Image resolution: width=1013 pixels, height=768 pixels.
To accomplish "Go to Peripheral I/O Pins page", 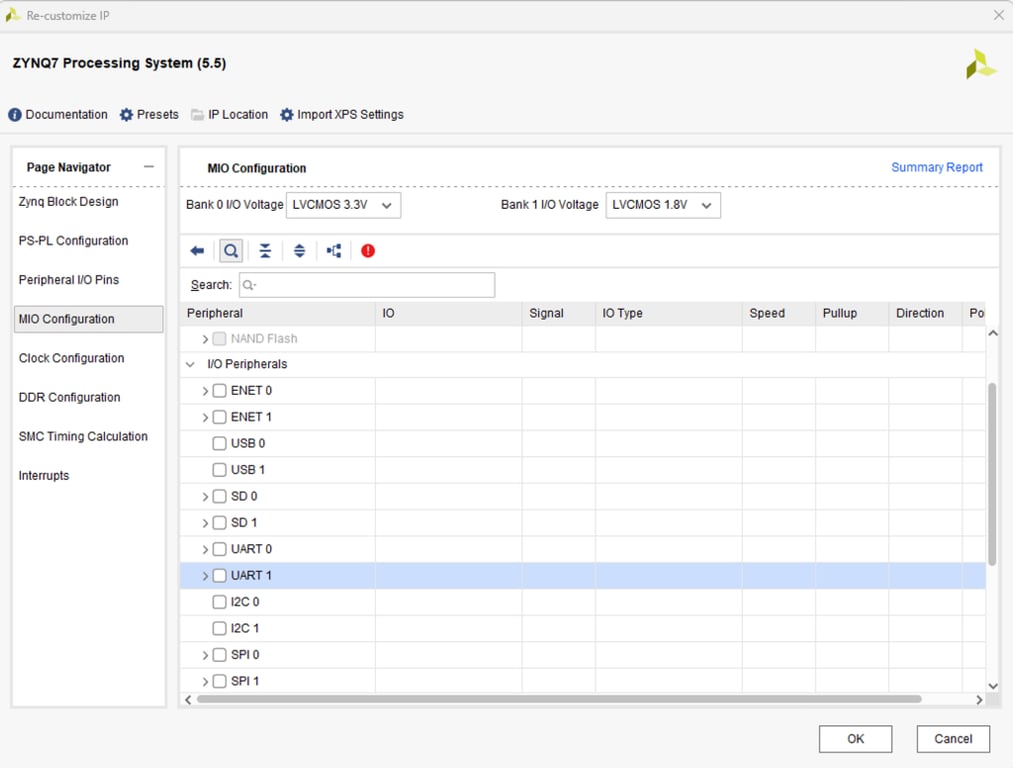I will [x=68, y=280].
